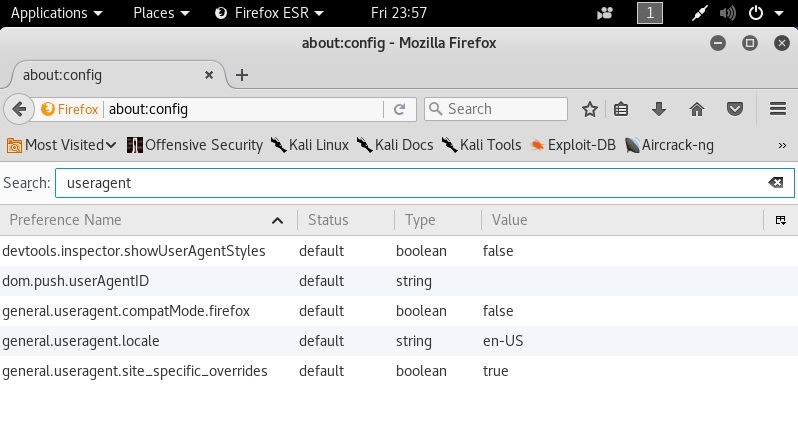Open the Kali Docs bookmark
This screenshot has width=798, height=421.
pyautogui.click(x=395, y=145)
